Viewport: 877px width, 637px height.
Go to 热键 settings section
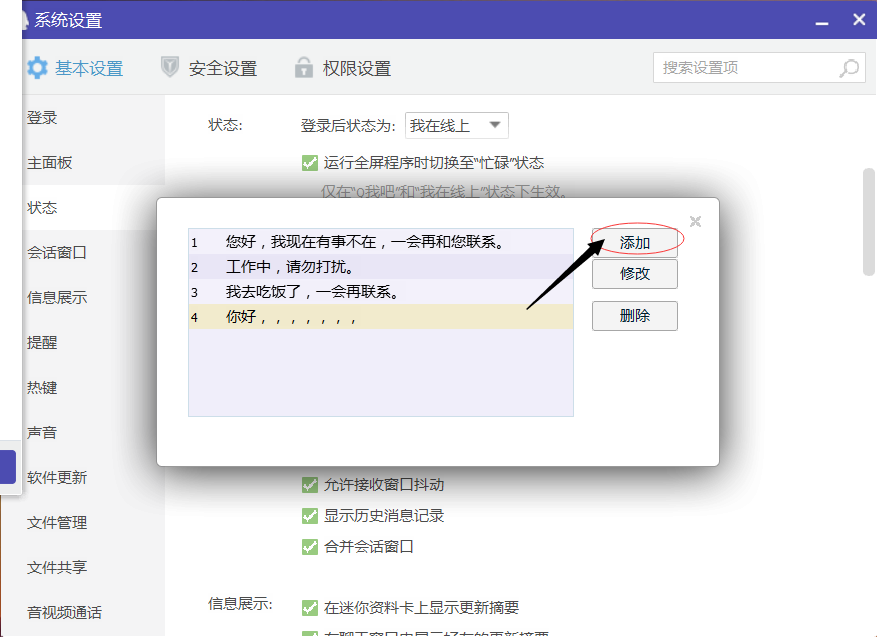point(42,388)
